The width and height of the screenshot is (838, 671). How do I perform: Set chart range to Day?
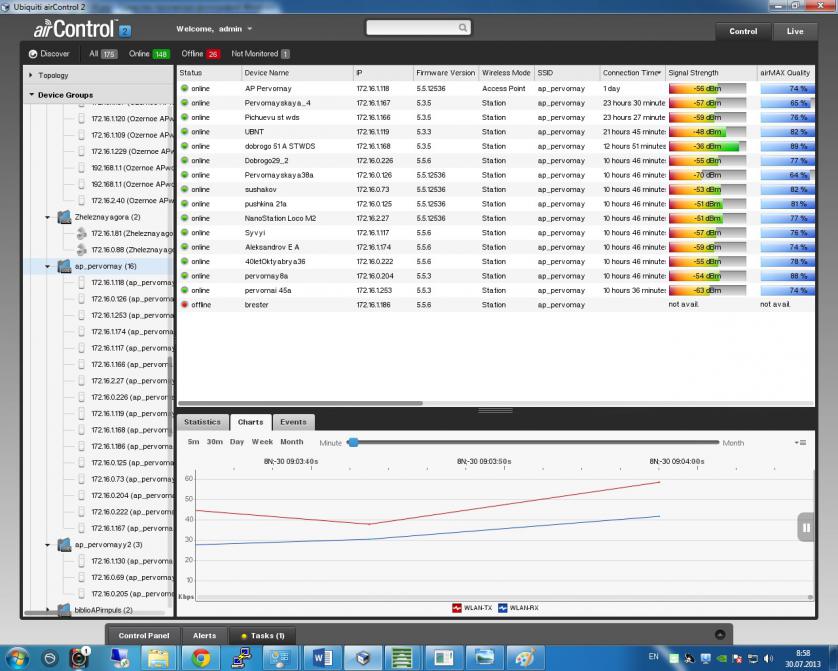tap(237, 442)
